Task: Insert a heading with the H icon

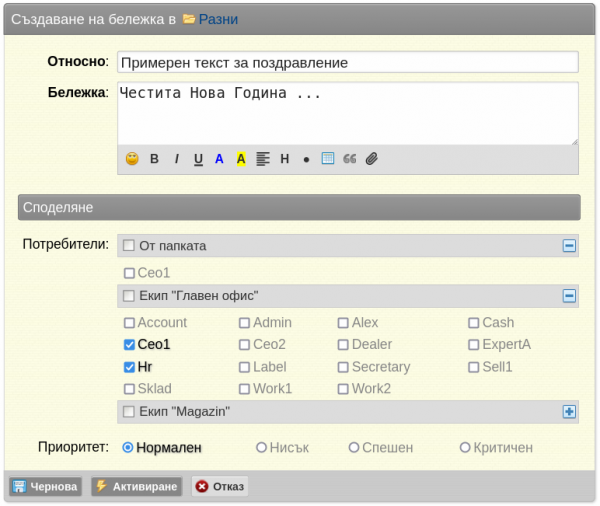Action: tap(284, 159)
